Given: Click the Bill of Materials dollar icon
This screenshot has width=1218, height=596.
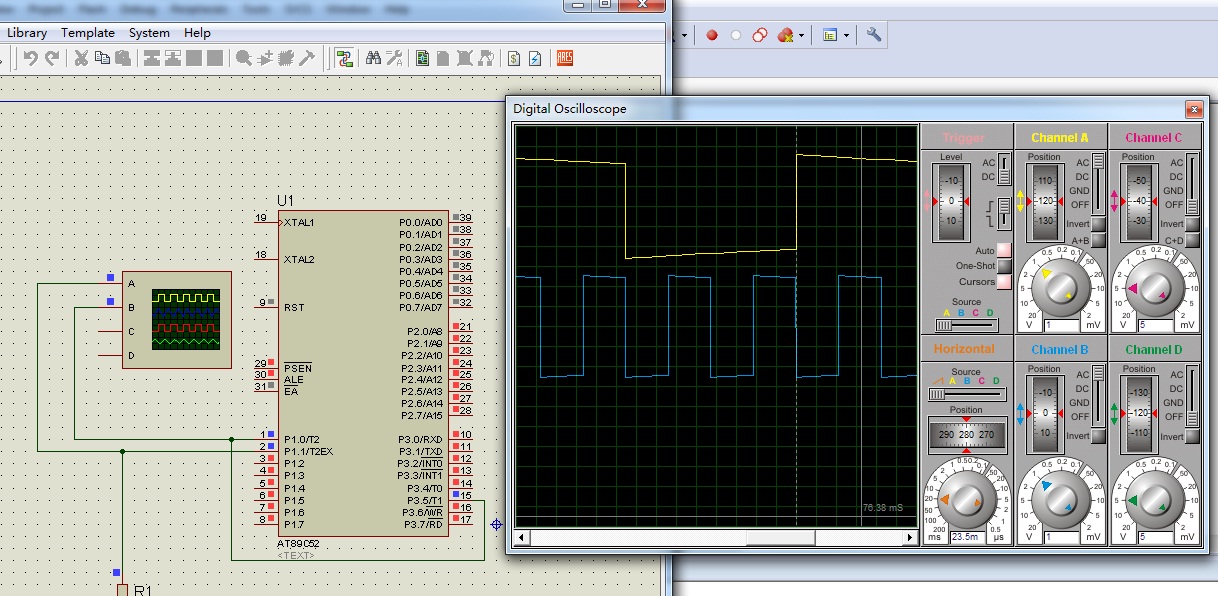Looking at the screenshot, I should click(x=513, y=59).
